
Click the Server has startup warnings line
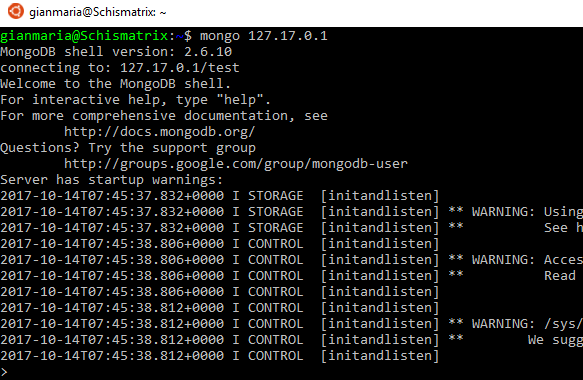112,180
